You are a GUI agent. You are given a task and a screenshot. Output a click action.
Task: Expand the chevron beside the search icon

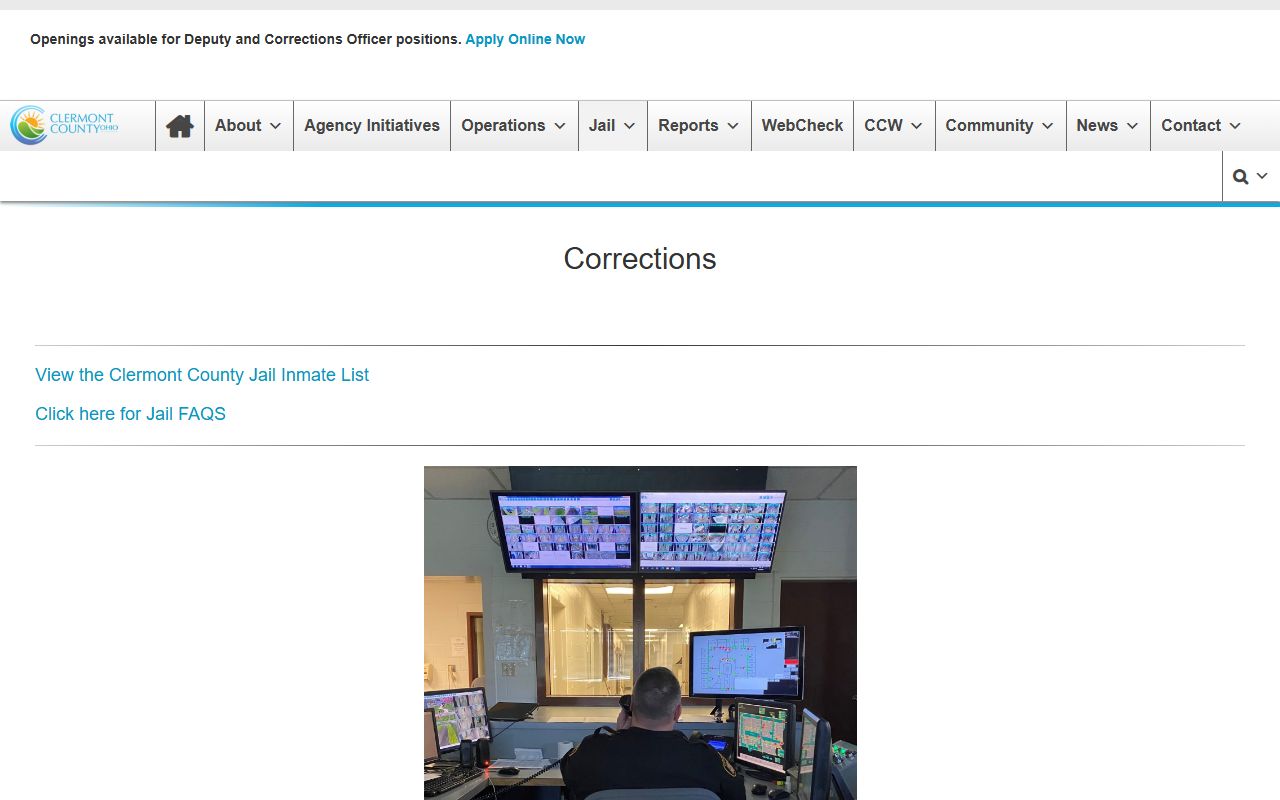point(1262,176)
